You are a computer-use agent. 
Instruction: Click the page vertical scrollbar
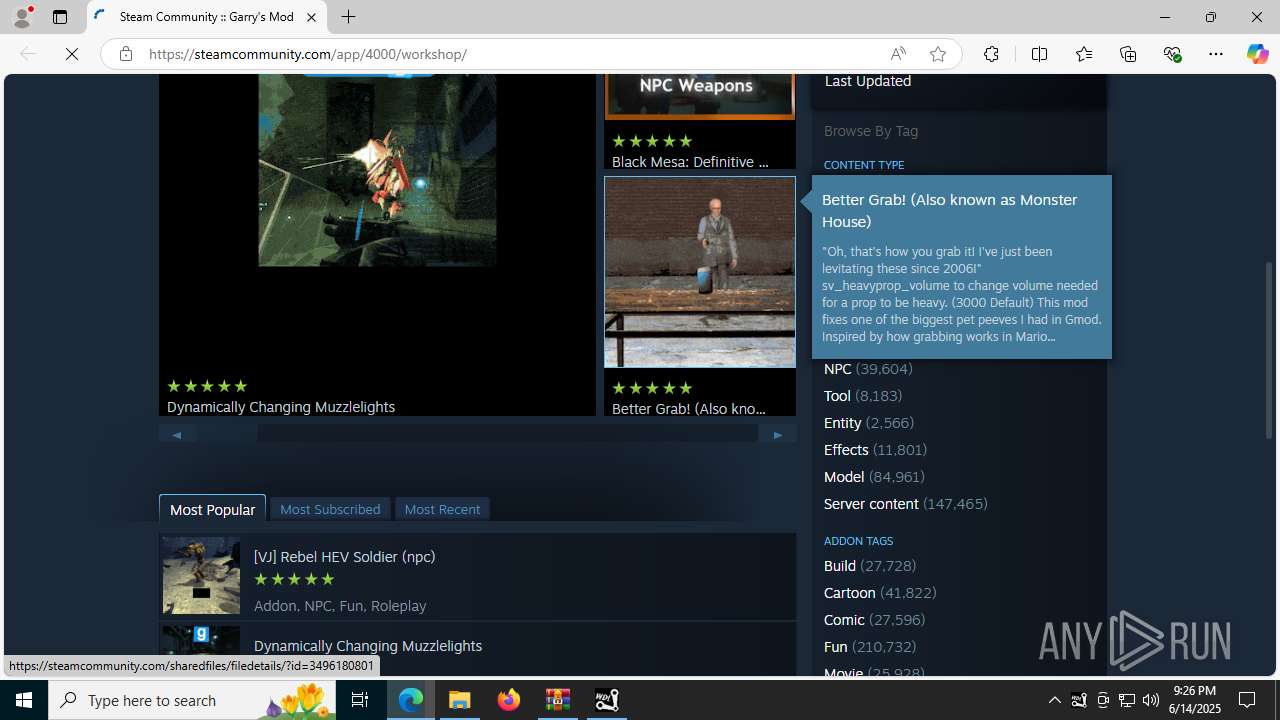tap(1270, 350)
